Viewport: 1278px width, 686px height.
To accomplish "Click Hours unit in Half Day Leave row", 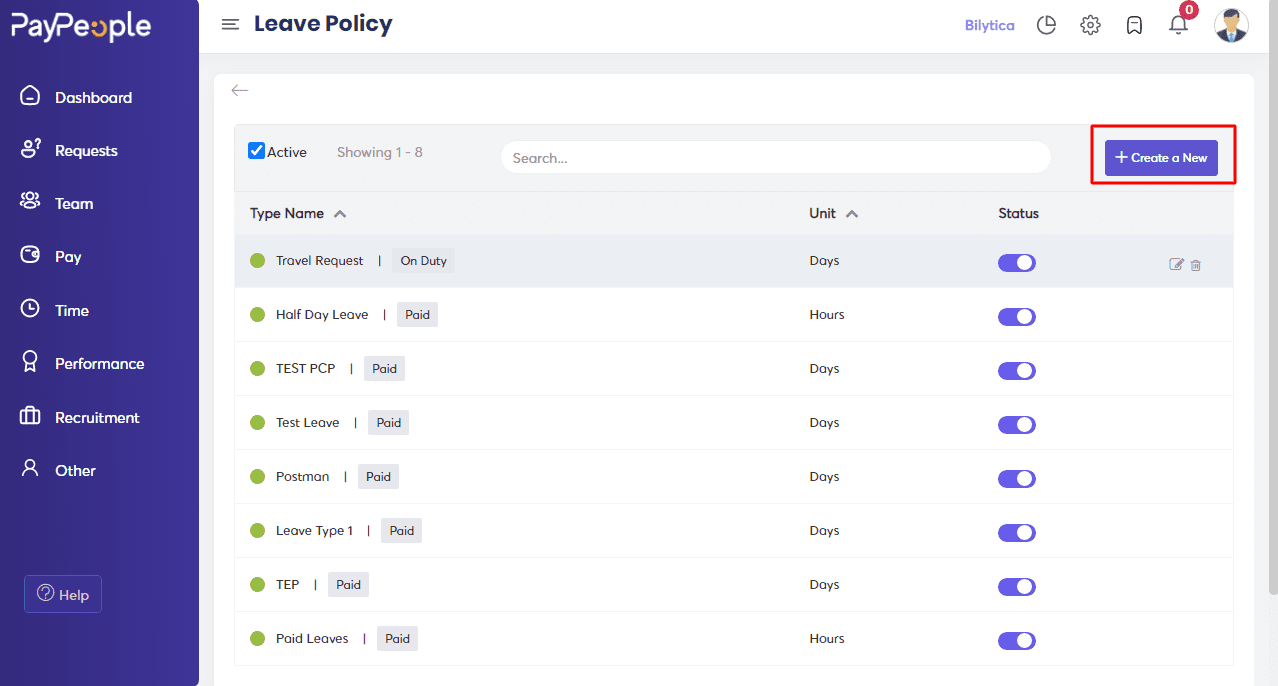I will [827, 315].
